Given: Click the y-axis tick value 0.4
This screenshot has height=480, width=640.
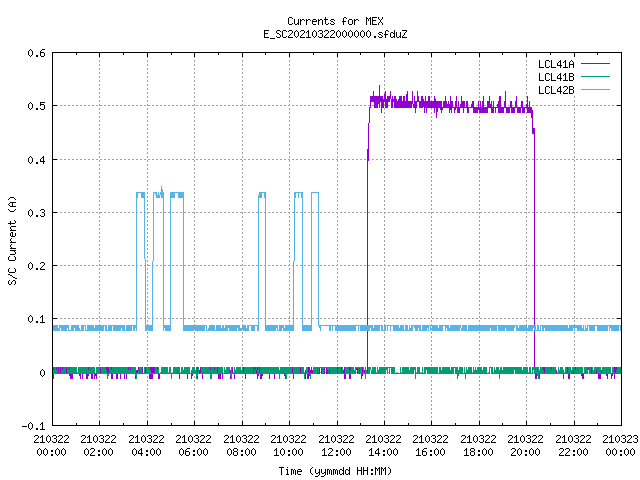Looking at the screenshot, I should click(x=36, y=160).
